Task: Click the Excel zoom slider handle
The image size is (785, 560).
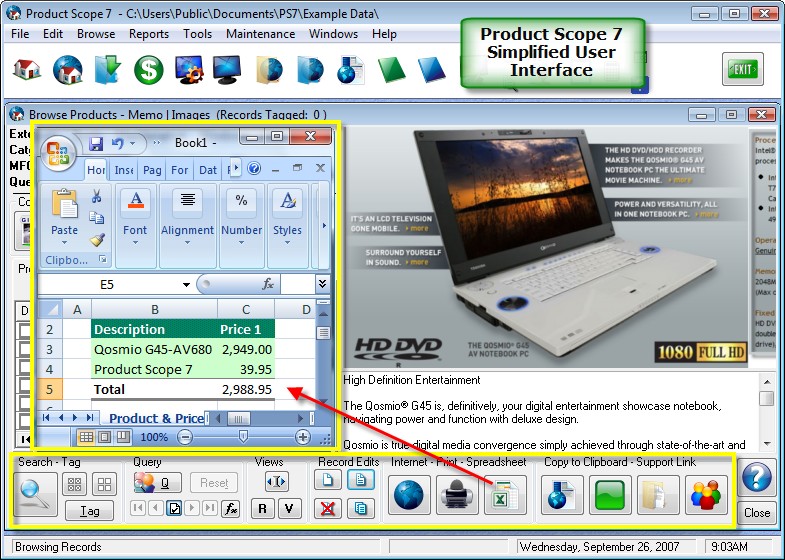Action: [243, 437]
